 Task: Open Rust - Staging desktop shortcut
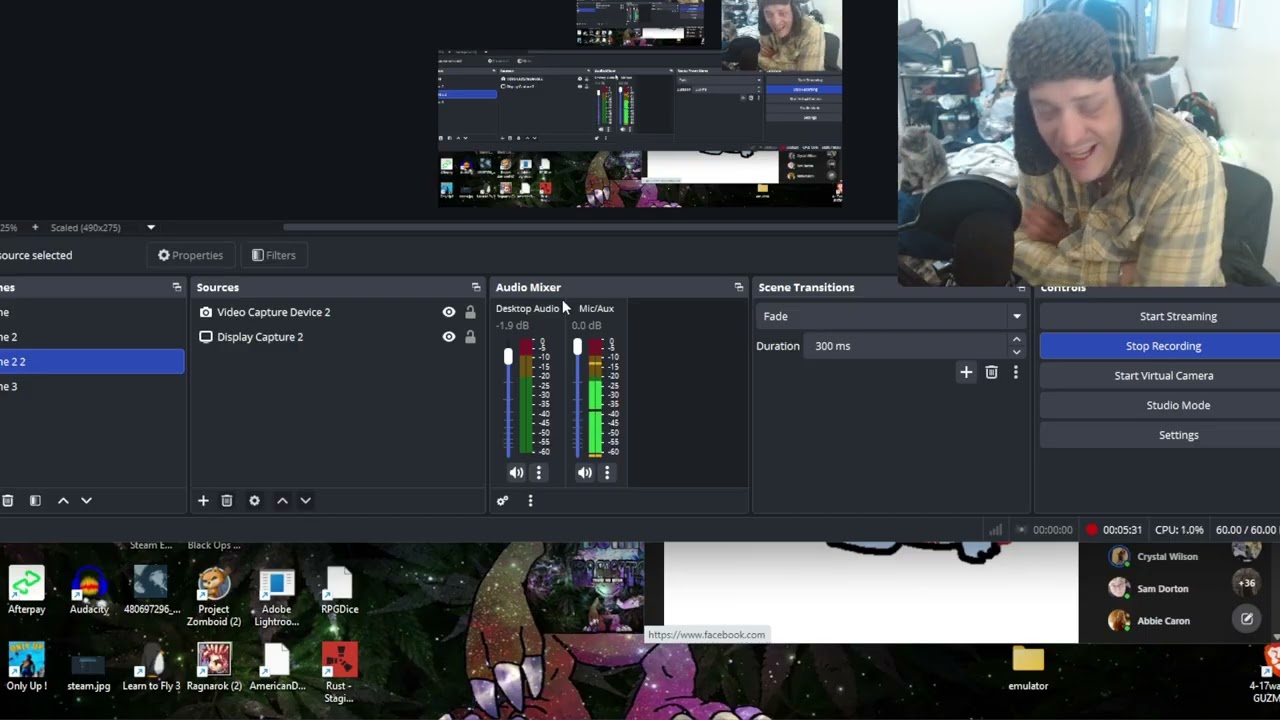point(340,673)
